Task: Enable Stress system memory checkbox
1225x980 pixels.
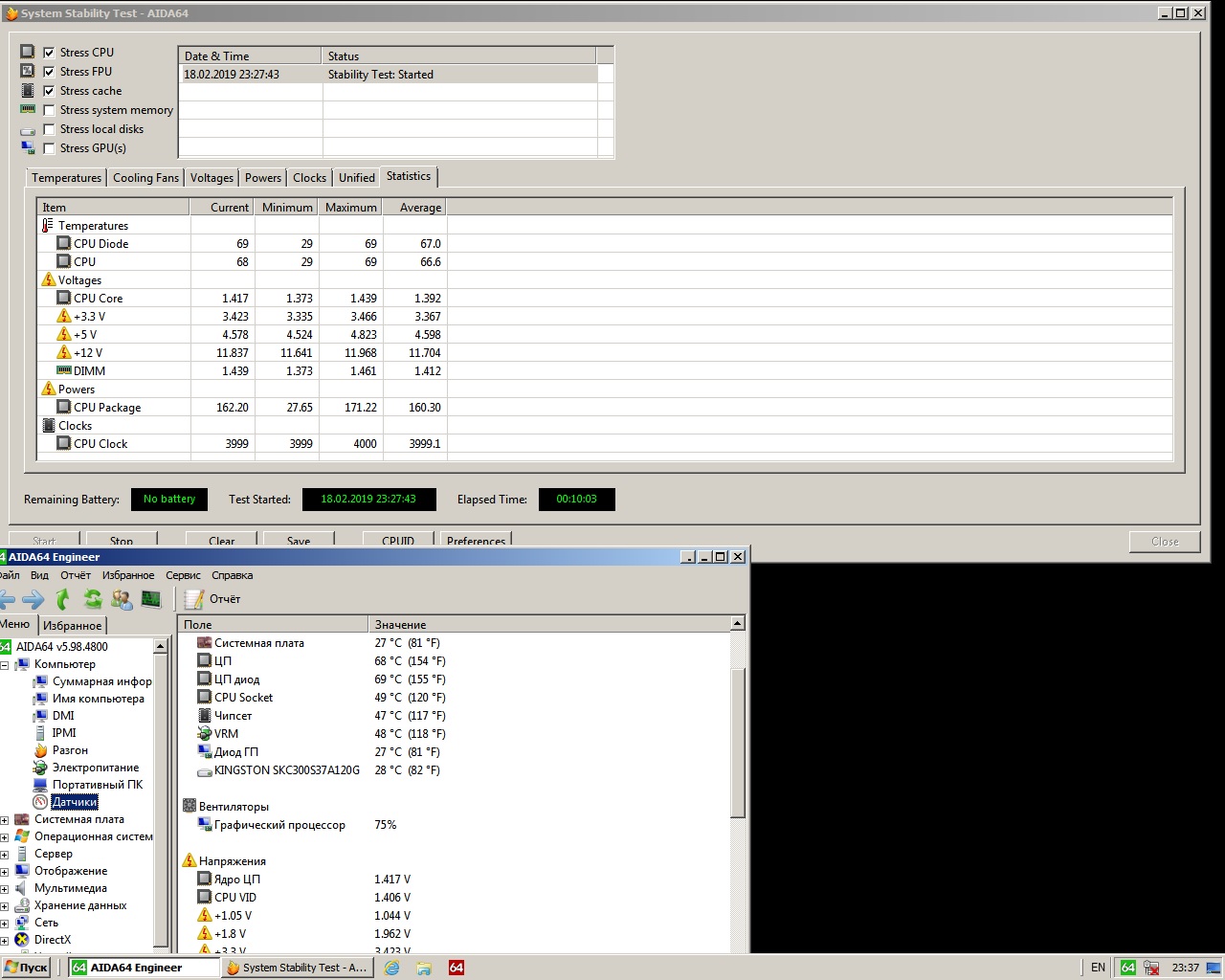Action: pyautogui.click(x=49, y=110)
